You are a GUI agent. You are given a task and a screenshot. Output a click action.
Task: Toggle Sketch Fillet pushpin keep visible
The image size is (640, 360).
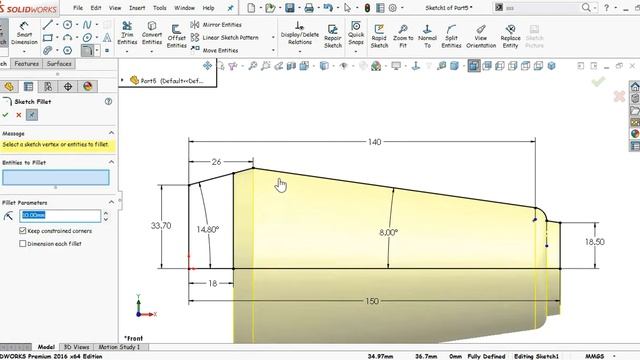pyautogui.click(x=31, y=115)
